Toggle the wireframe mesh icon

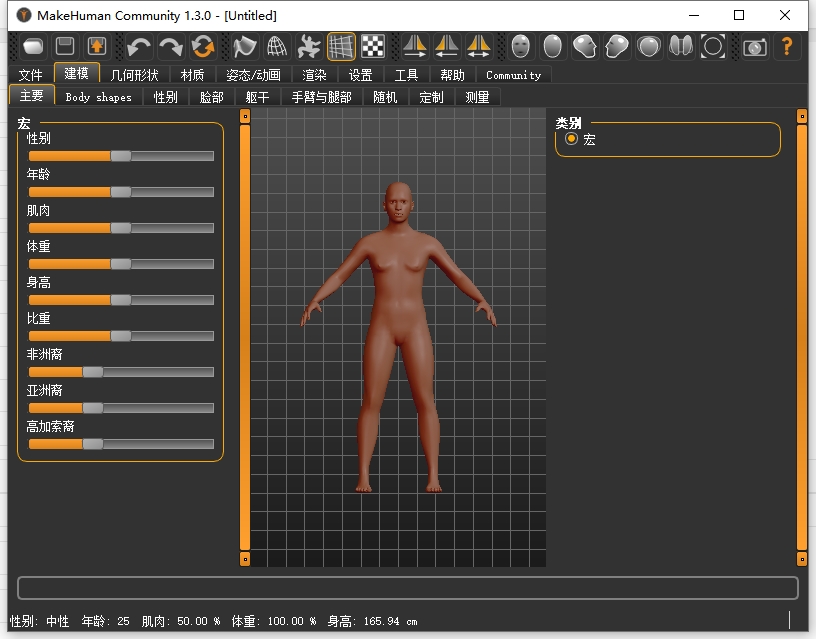pos(277,46)
